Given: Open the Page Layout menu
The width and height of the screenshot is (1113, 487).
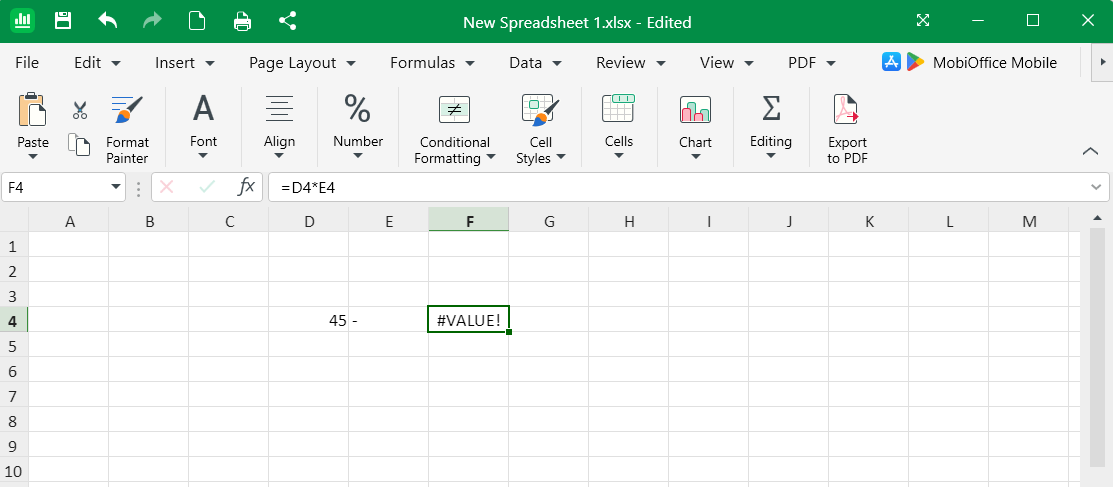Looking at the screenshot, I should pos(302,62).
